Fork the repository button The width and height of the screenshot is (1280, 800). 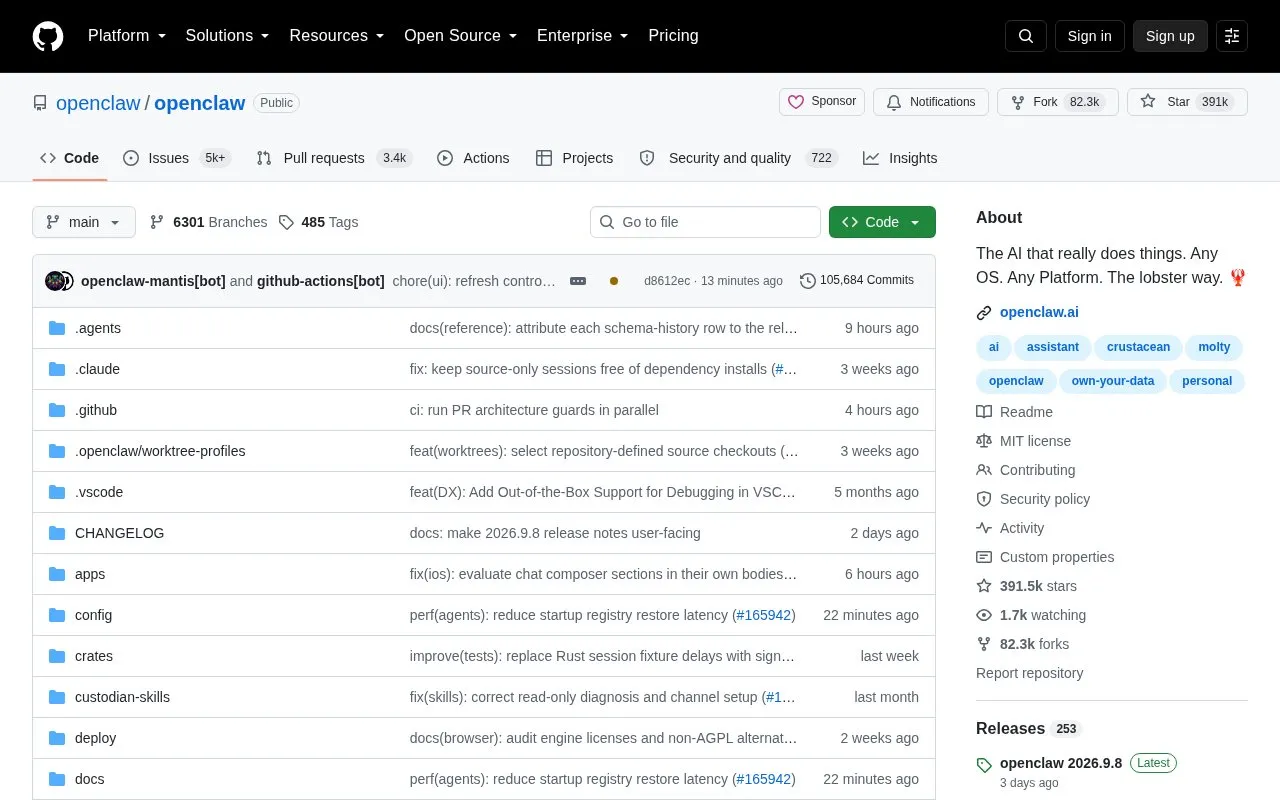1058,102
